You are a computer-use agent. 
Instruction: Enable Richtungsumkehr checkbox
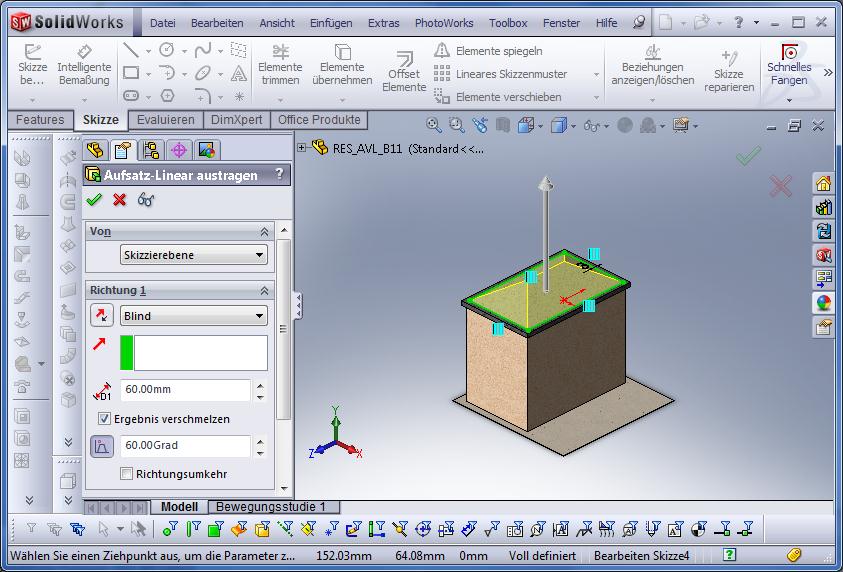tap(126, 473)
